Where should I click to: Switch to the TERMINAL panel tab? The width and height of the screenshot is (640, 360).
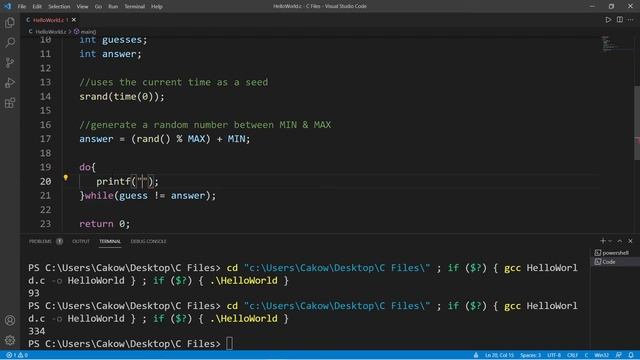[x=110, y=241]
